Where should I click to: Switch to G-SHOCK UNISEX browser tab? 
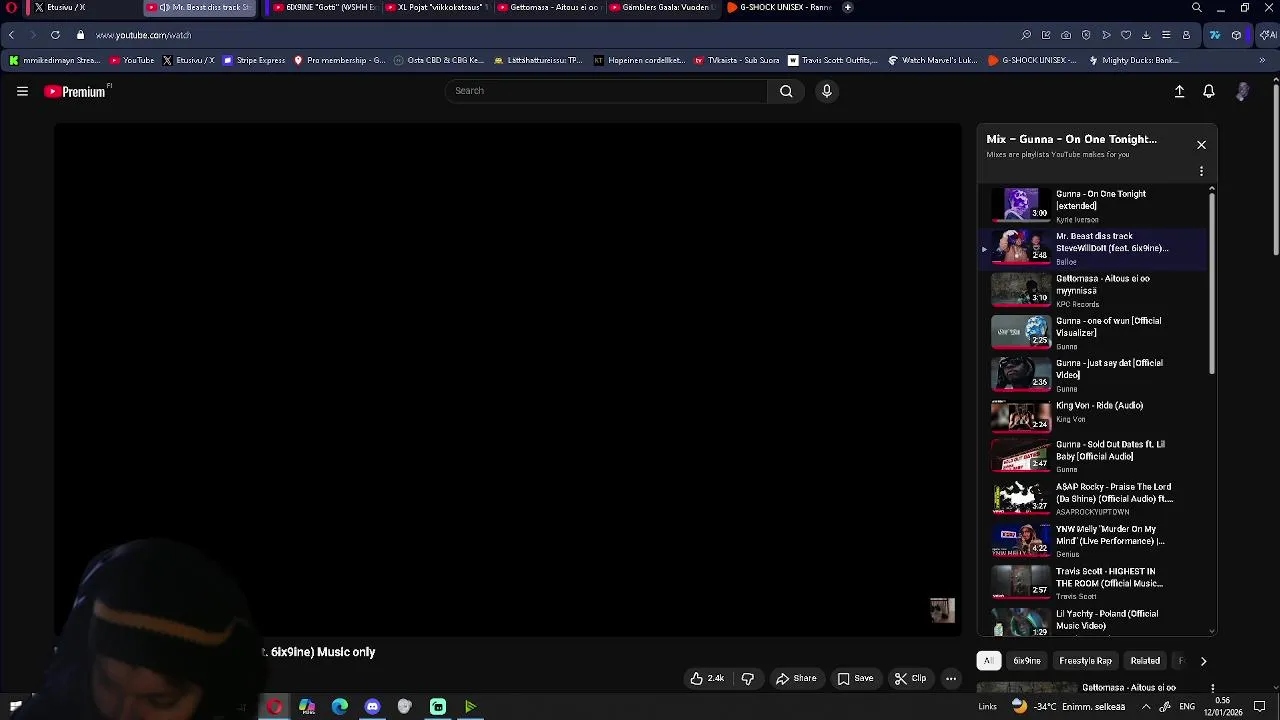[779, 7]
